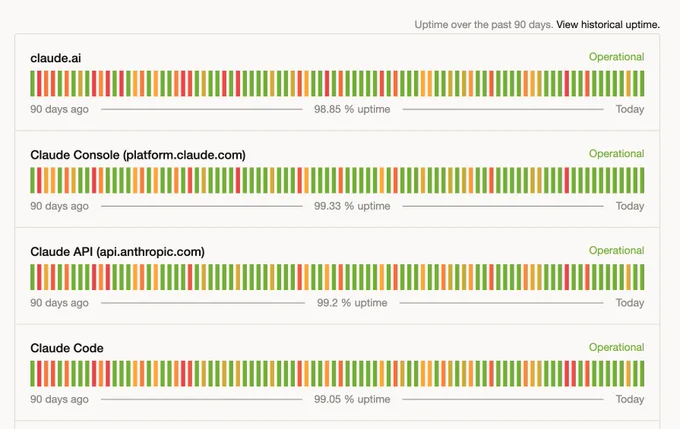Click the oldest day bar for Claude Code
The width and height of the screenshot is (680, 429).
(x=33, y=373)
